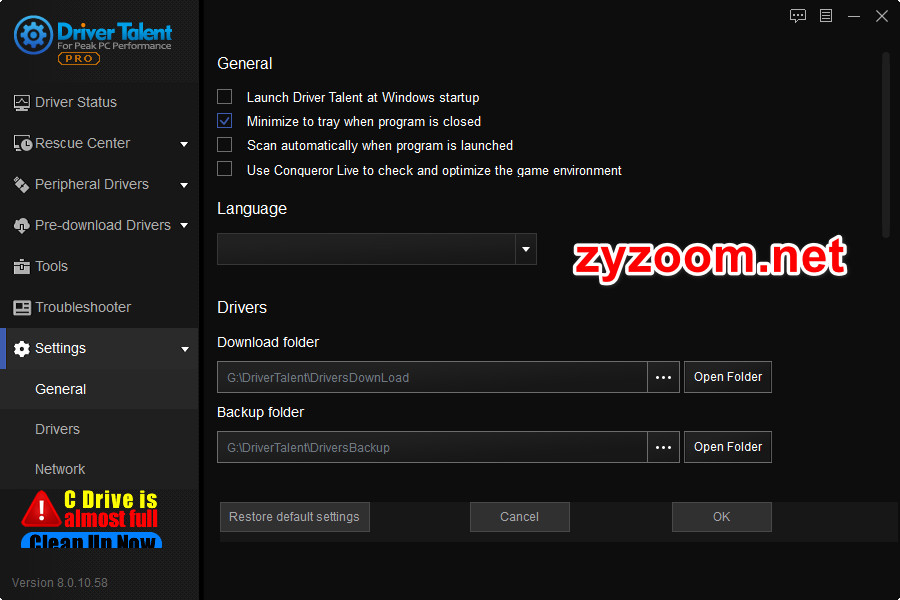The height and width of the screenshot is (600, 900).
Task: Expand the Rescue Center submenu arrow
Action: point(184,144)
